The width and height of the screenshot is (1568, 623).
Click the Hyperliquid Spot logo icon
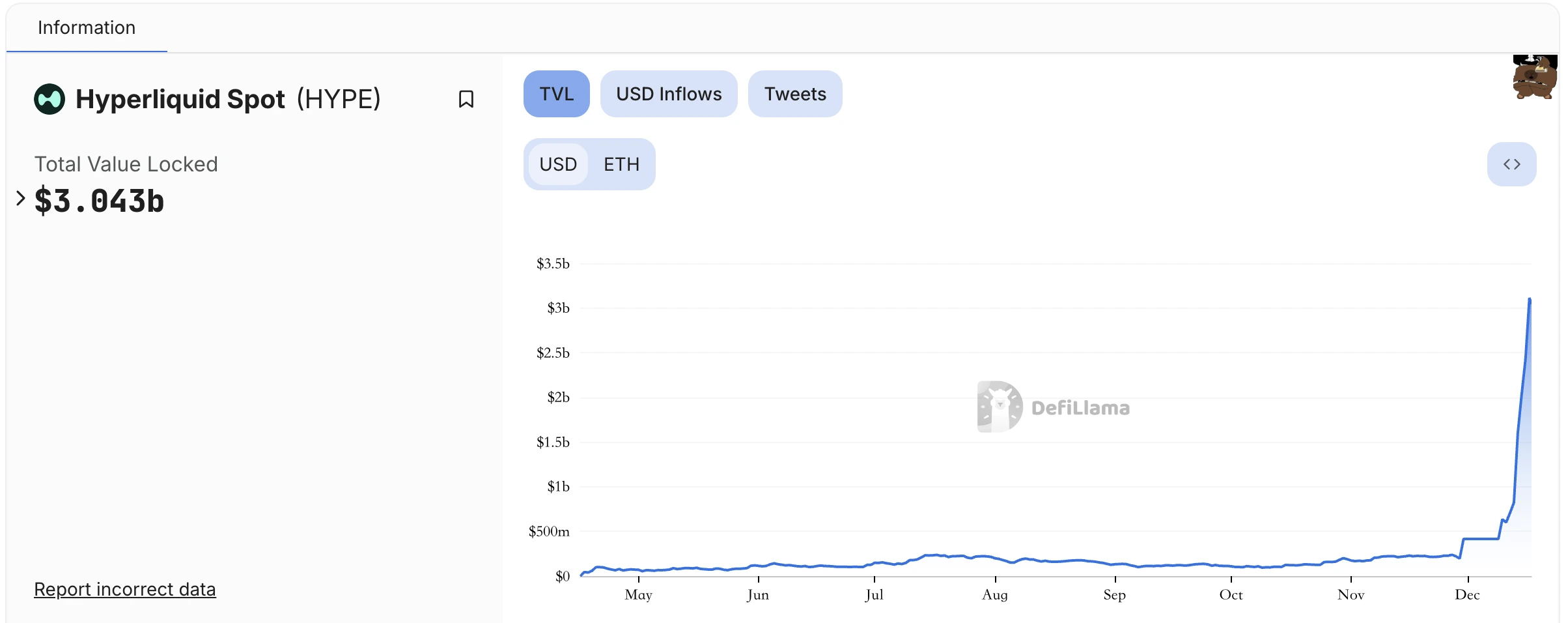(49, 99)
